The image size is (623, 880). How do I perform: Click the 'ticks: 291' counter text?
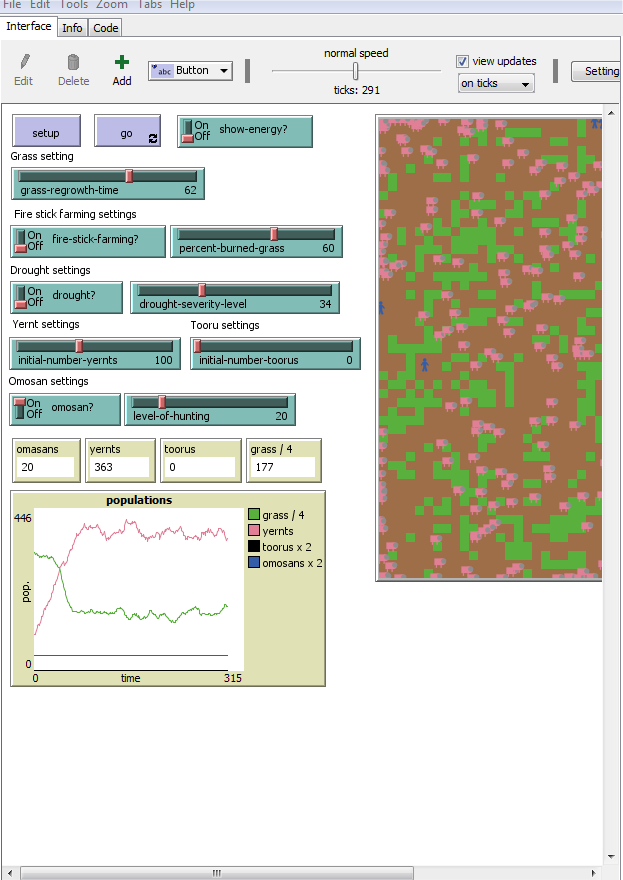coord(357,90)
